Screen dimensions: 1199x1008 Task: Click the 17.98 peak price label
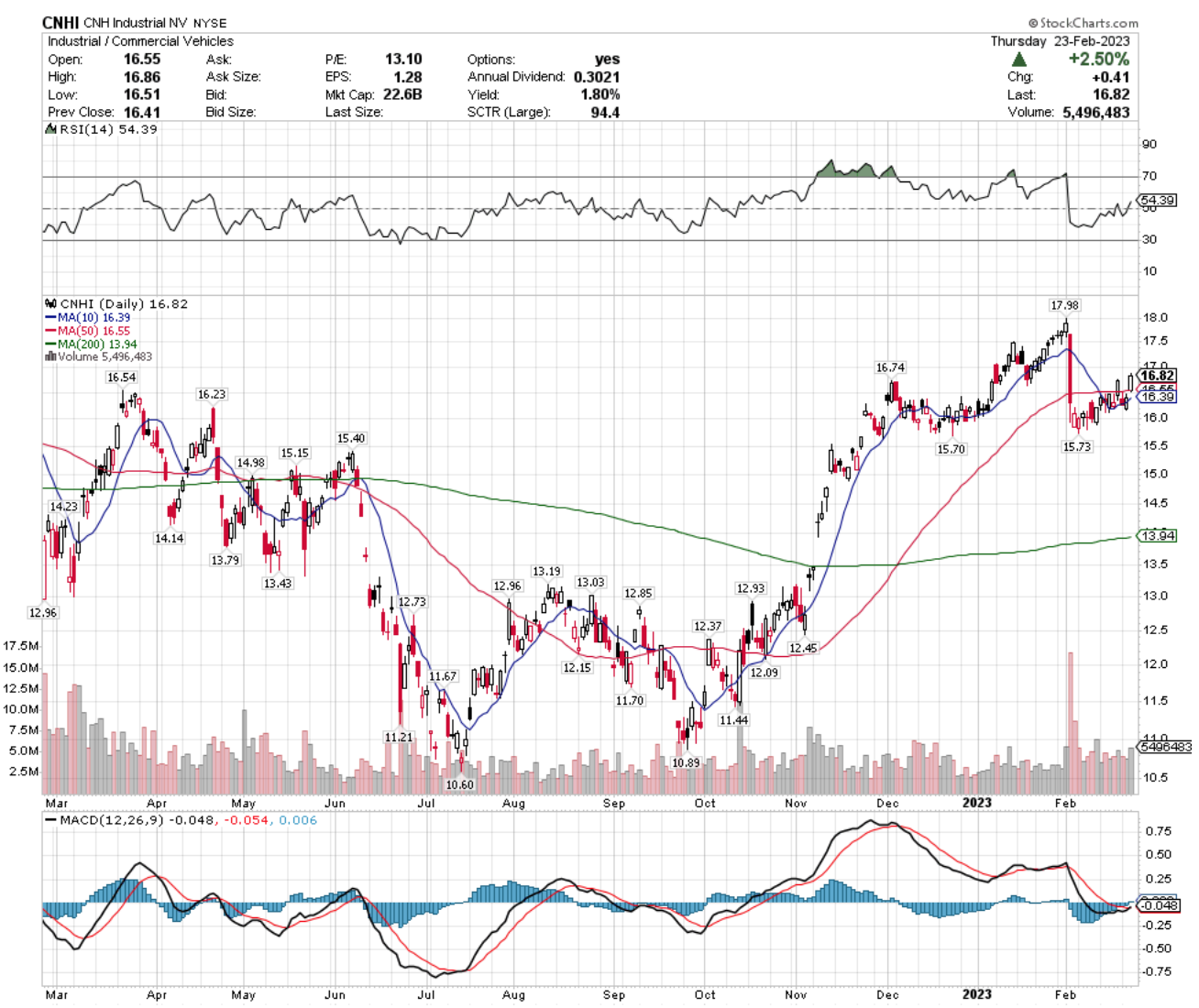(1064, 305)
